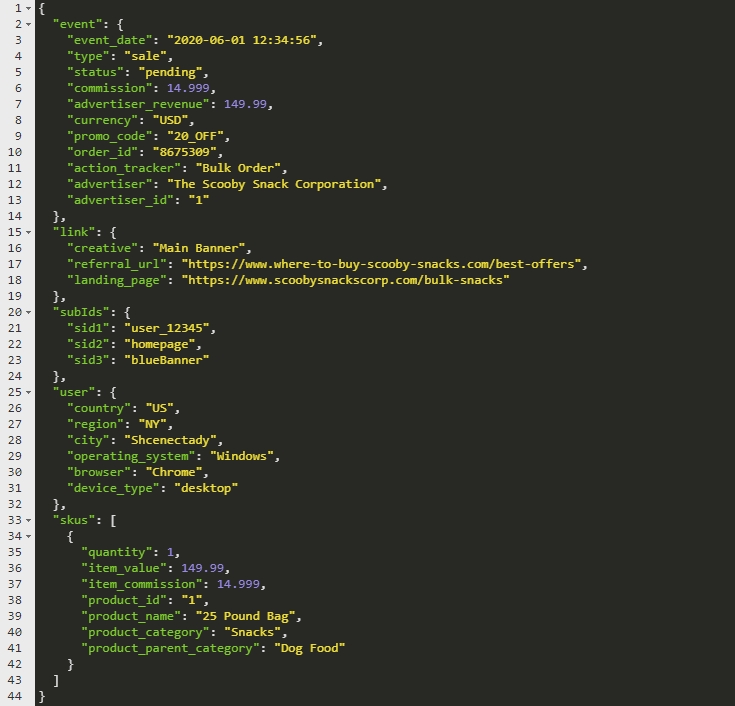Click "The Scooby Snack Corporation" value
Screen dimensions: 735x706
pos(274,184)
